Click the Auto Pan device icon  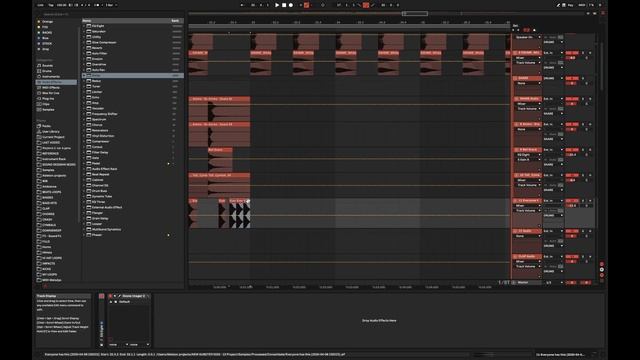pyautogui.click(x=89, y=70)
